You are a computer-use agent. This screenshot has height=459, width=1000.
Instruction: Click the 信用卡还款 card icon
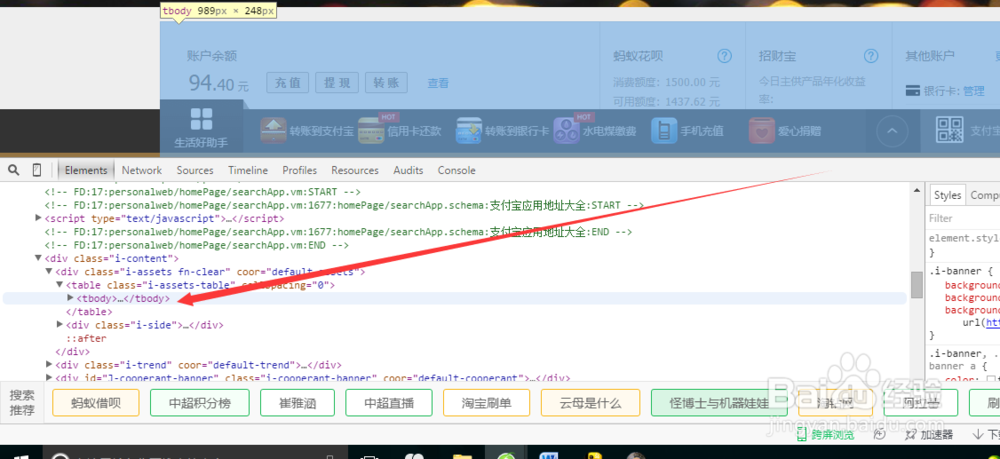pyautogui.click(x=371, y=131)
